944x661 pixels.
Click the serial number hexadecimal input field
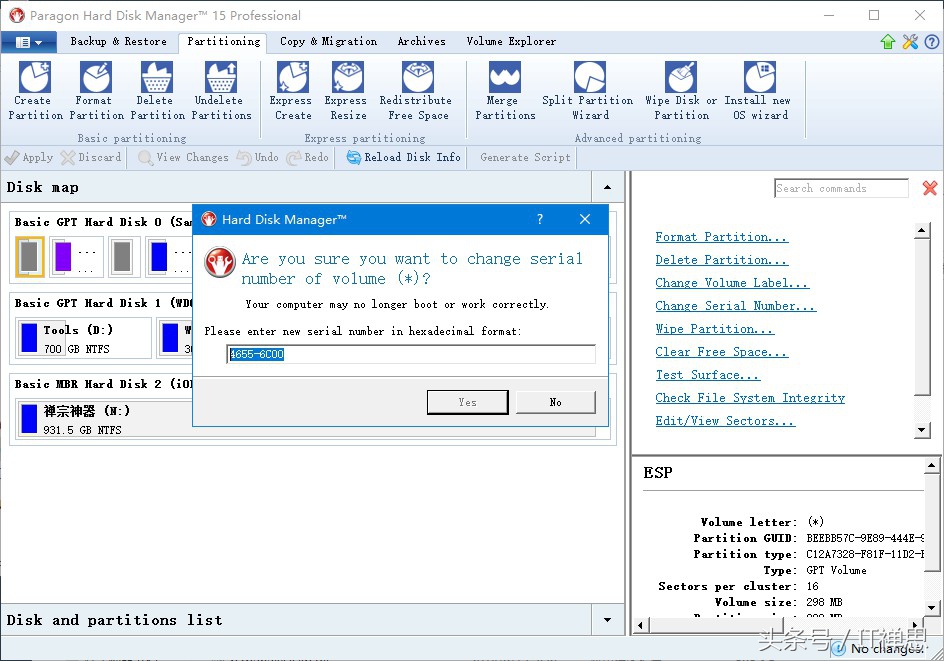(411, 355)
